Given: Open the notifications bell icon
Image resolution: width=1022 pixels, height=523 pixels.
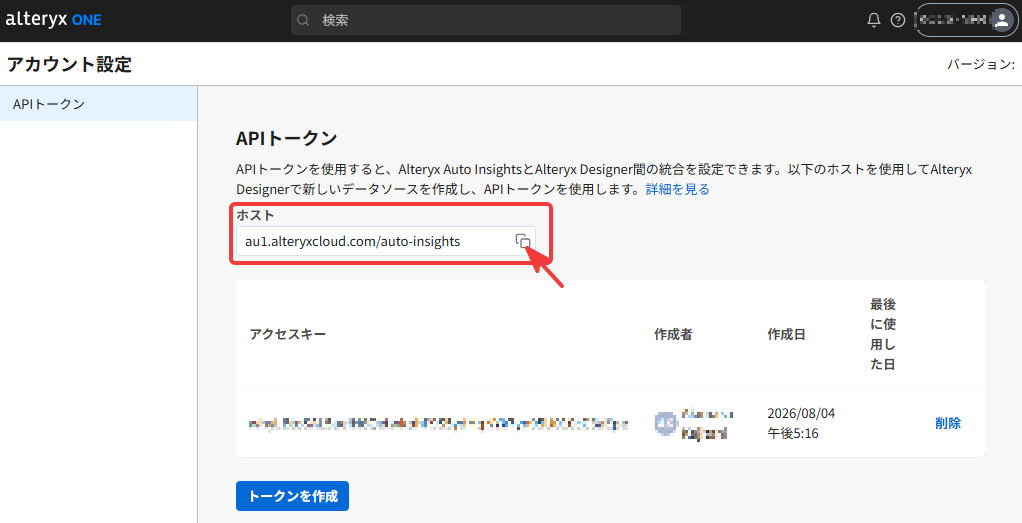Looking at the screenshot, I should pyautogui.click(x=873, y=20).
